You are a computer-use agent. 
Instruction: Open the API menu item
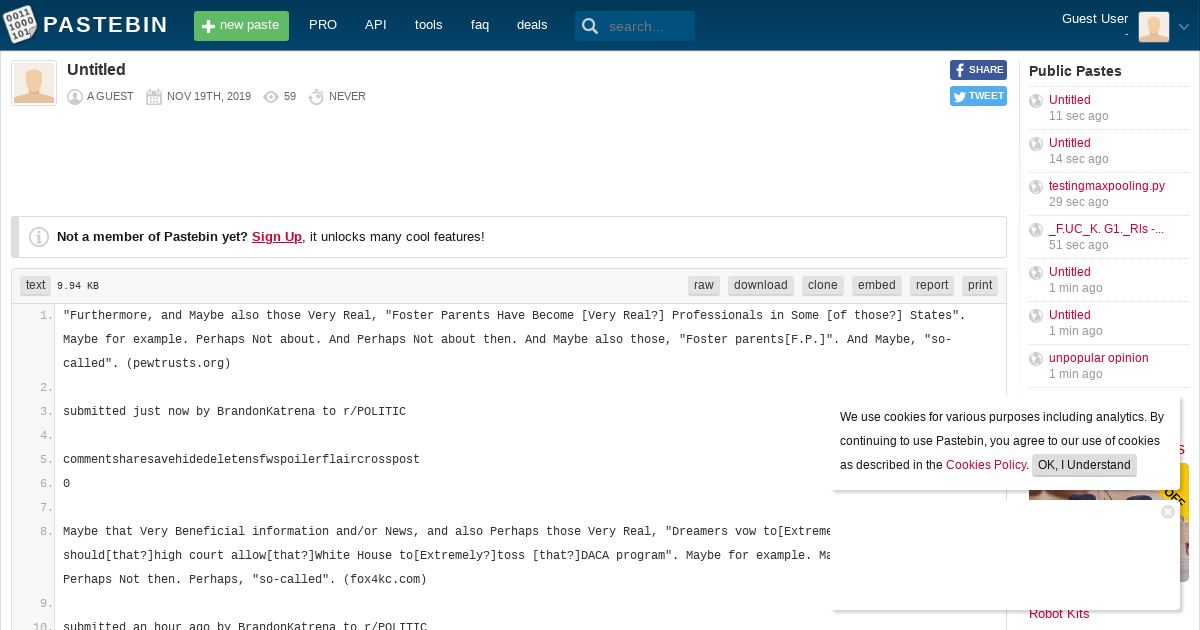pyautogui.click(x=376, y=25)
